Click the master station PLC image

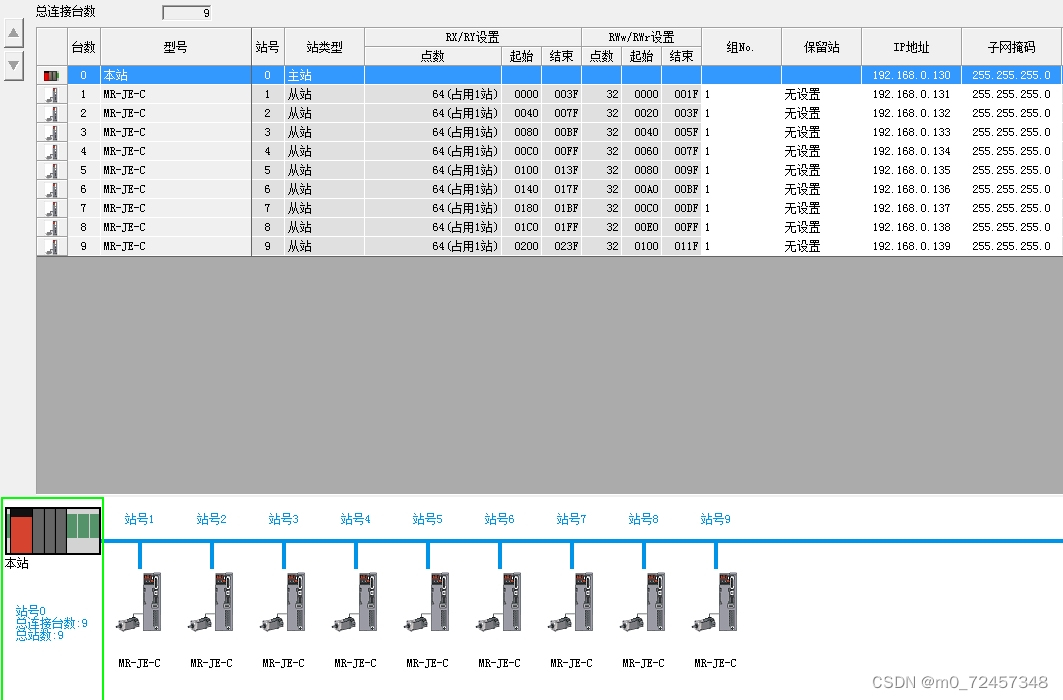click(x=53, y=531)
